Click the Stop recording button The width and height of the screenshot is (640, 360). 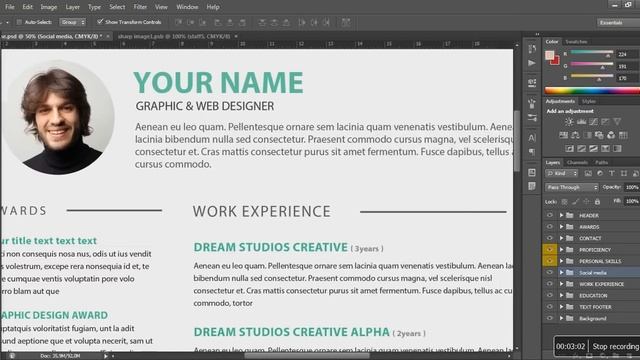pyautogui.click(x=616, y=347)
